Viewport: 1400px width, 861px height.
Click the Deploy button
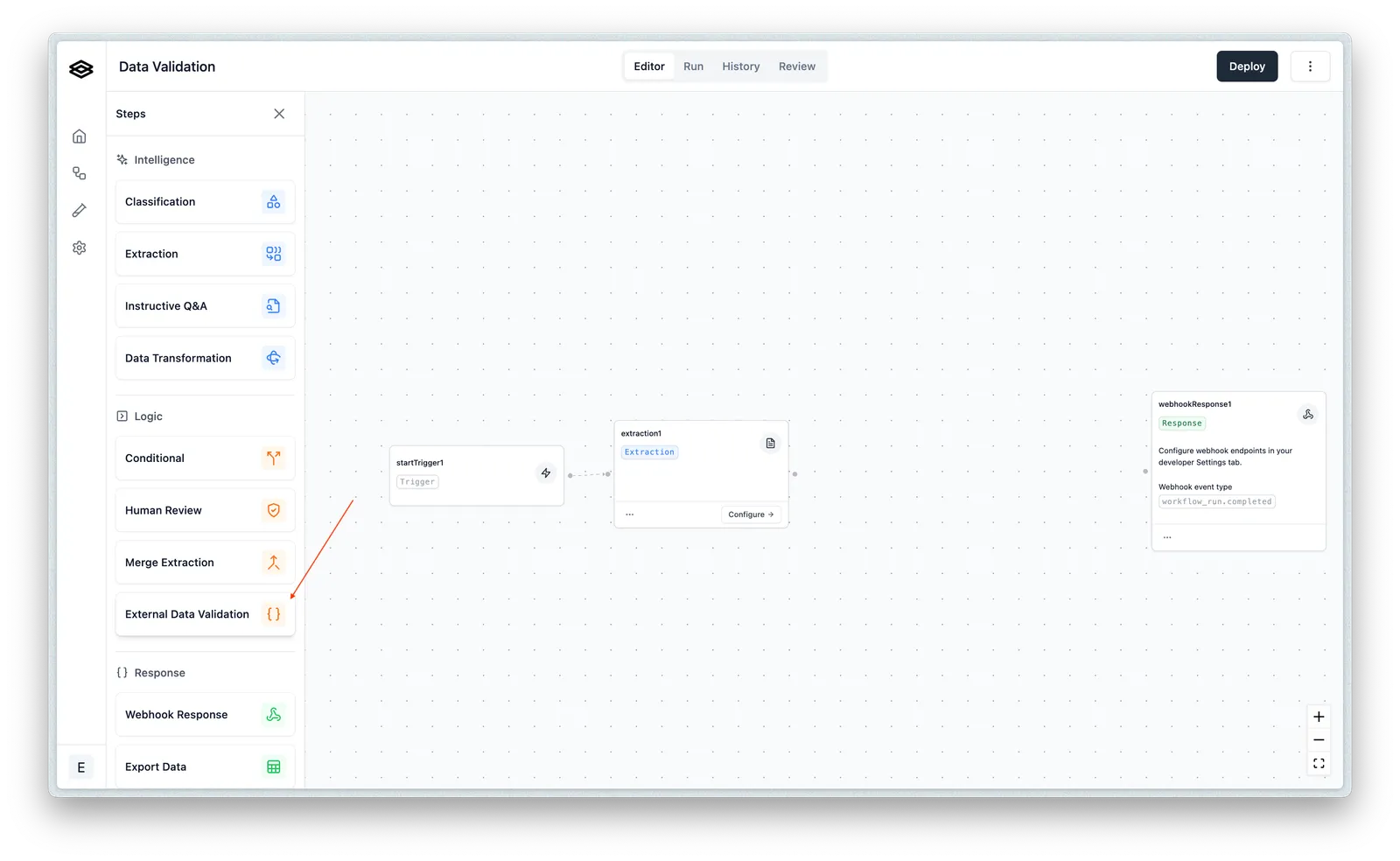coord(1247,66)
